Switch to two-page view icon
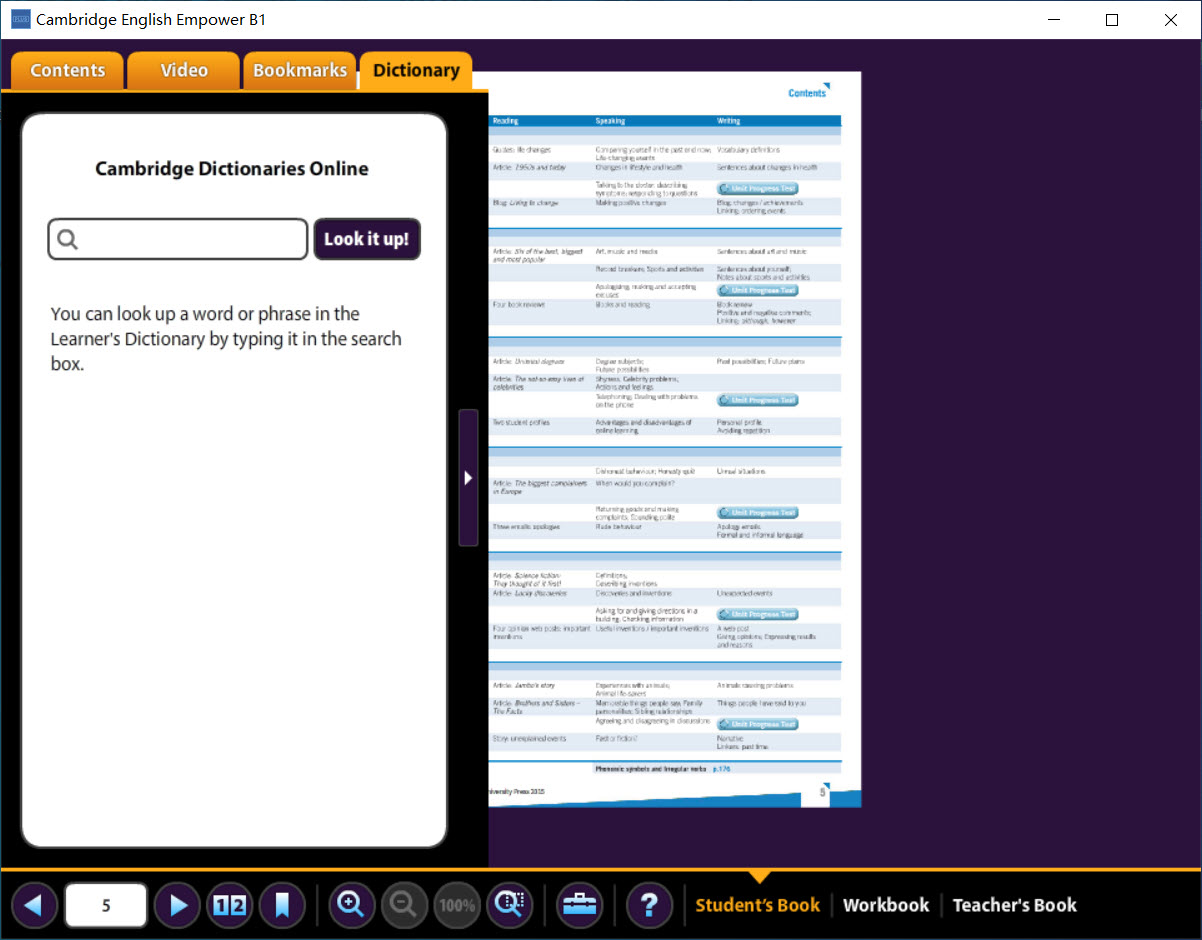The height and width of the screenshot is (940, 1202). pos(230,906)
